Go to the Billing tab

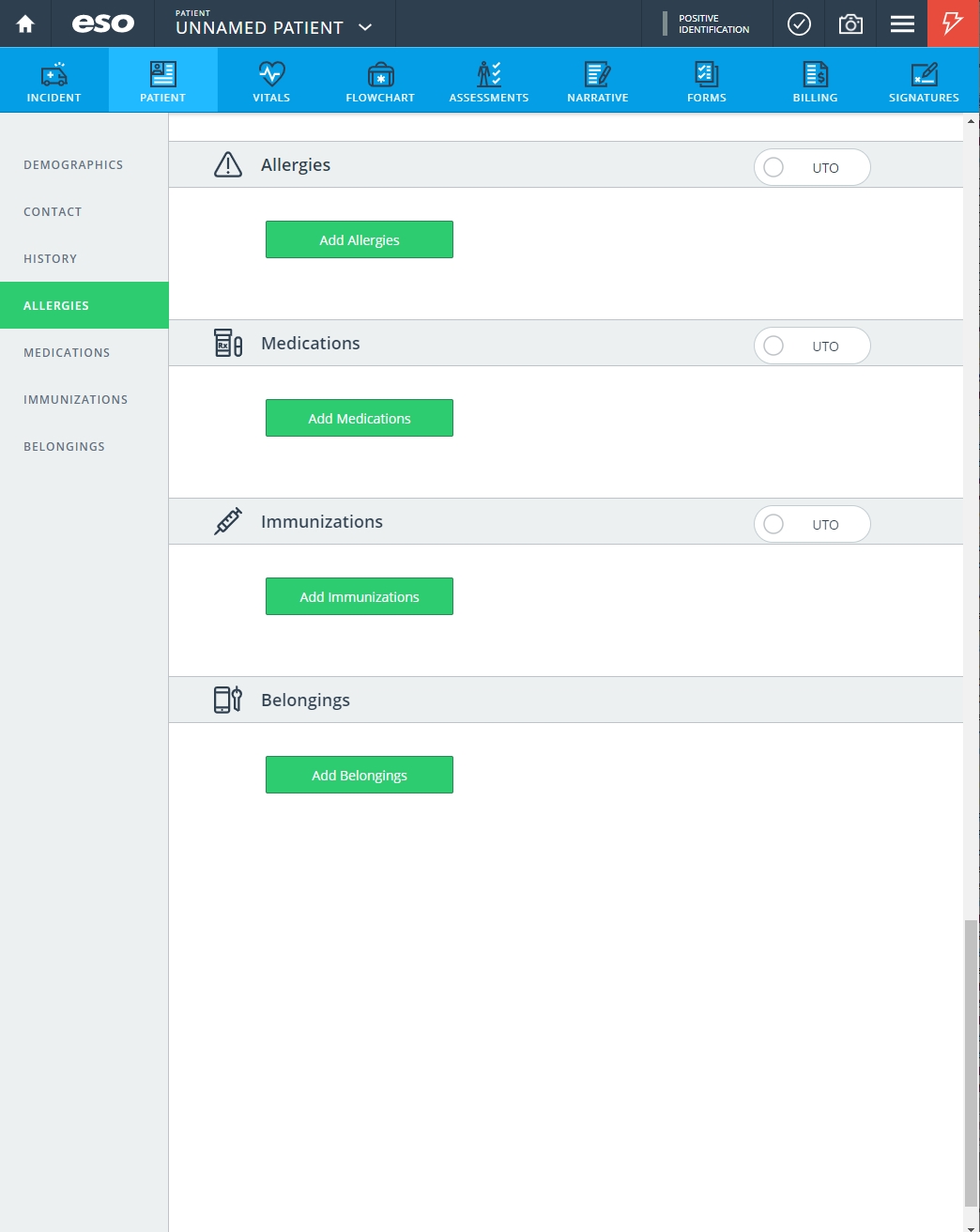815,81
